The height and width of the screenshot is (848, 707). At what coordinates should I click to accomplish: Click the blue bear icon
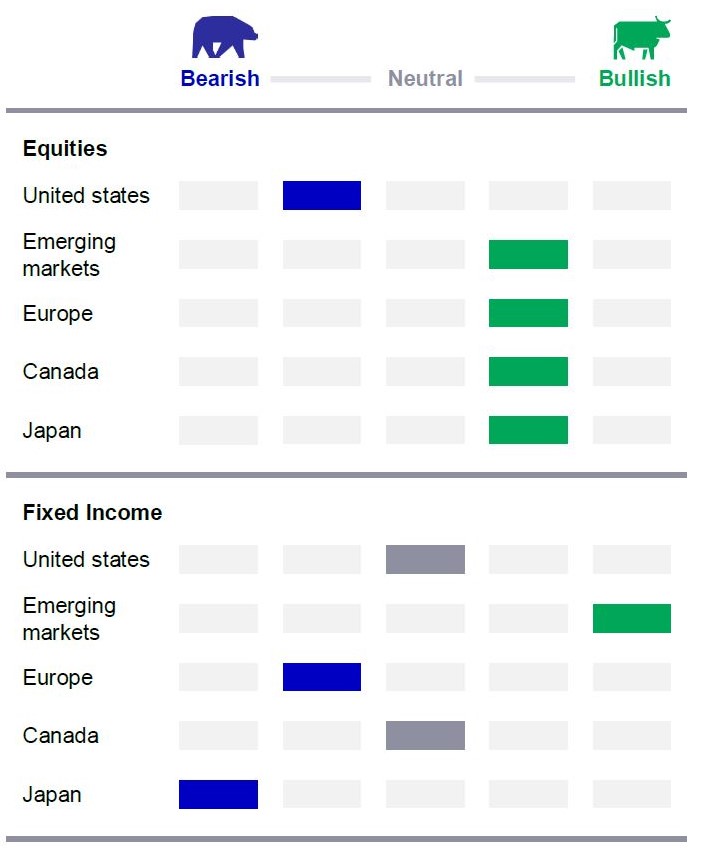pos(224,37)
